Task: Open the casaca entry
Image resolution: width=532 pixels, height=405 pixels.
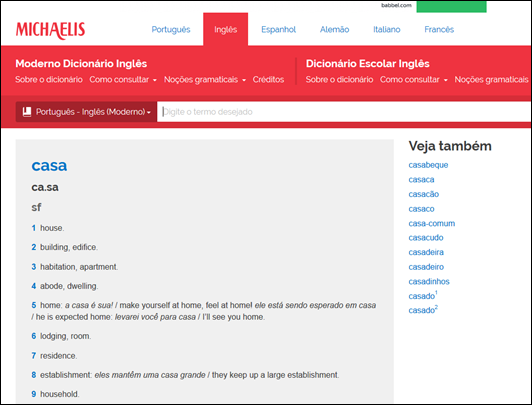Action: point(421,179)
